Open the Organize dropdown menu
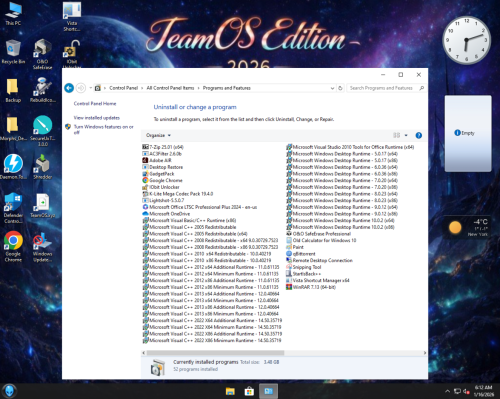This screenshot has height=399, width=500. [158, 135]
